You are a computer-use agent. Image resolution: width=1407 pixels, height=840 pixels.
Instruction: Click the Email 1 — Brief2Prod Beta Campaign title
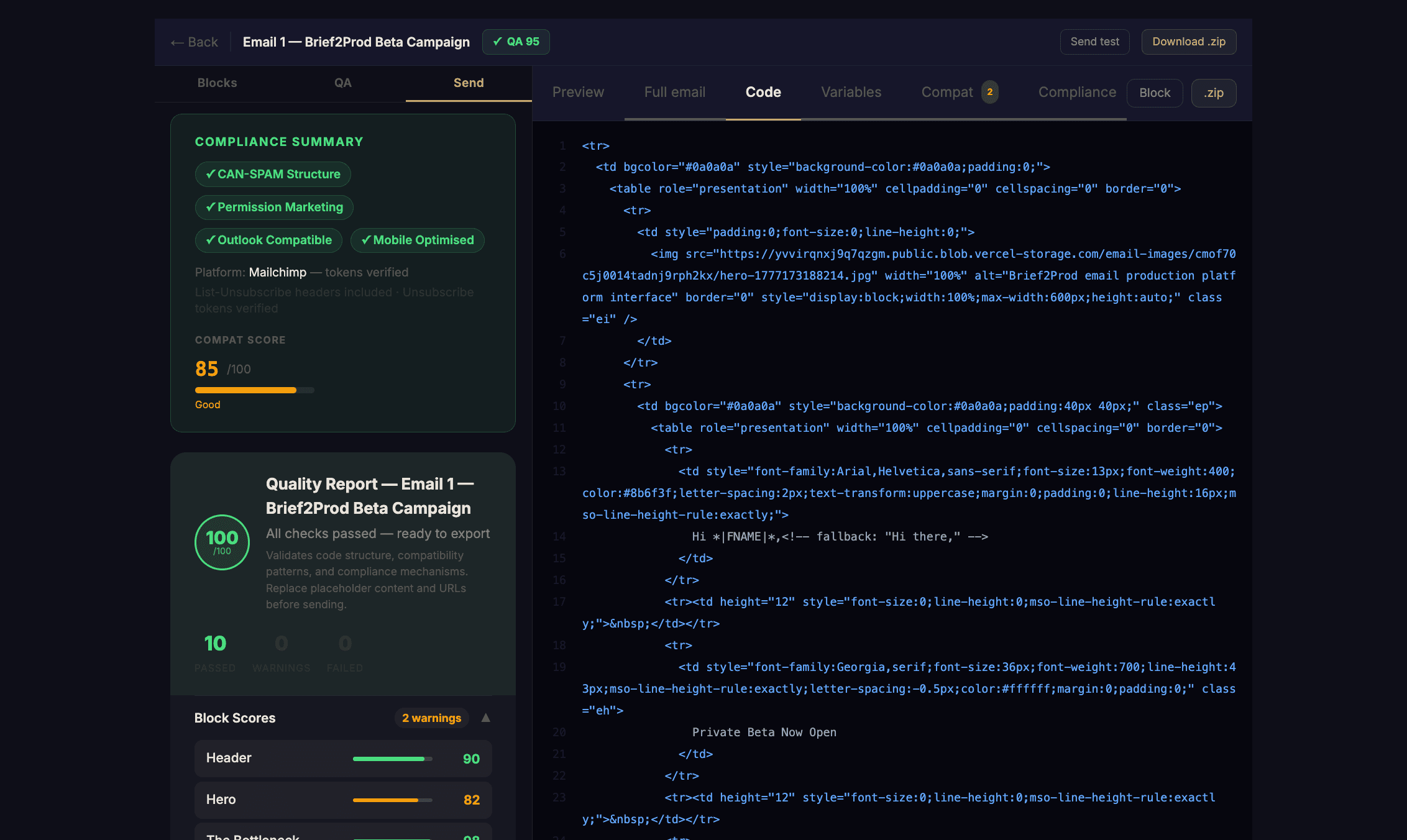(356, 42)
